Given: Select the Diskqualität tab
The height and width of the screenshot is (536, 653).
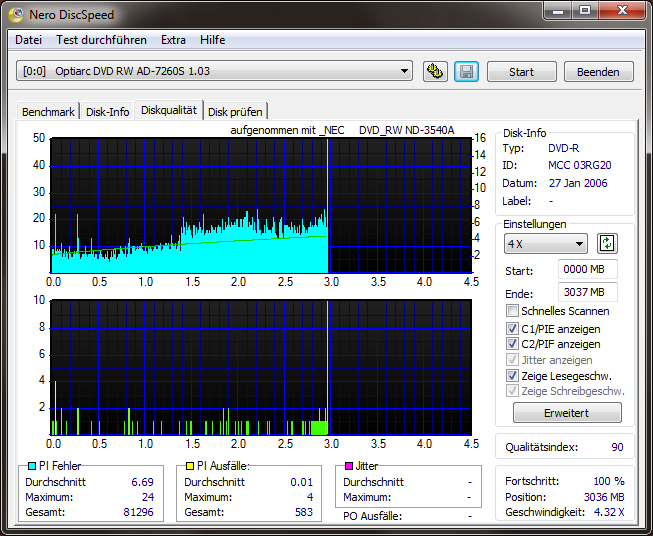Looking at the screenshot, I should [169, 110].
